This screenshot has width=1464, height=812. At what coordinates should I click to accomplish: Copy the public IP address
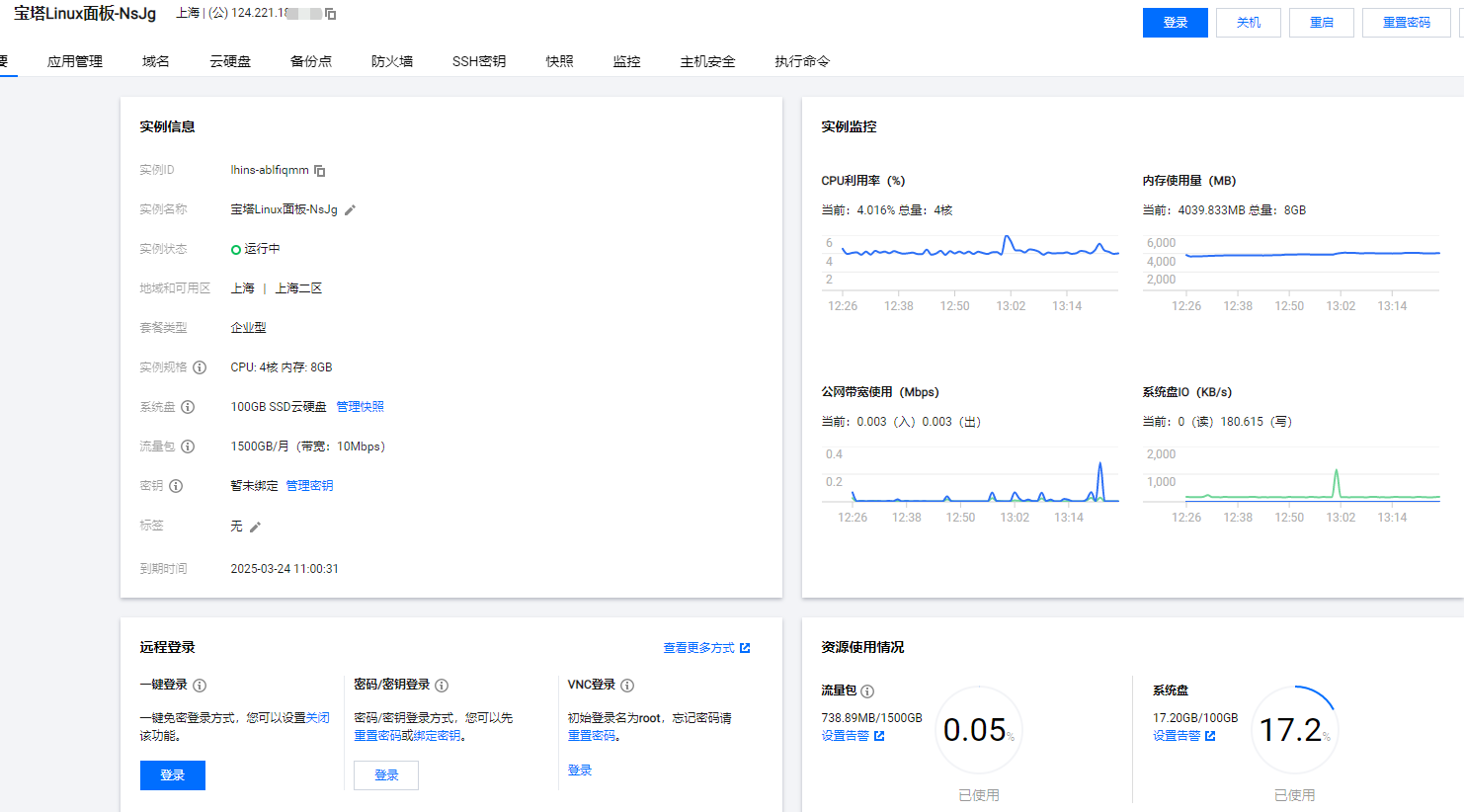330,14
